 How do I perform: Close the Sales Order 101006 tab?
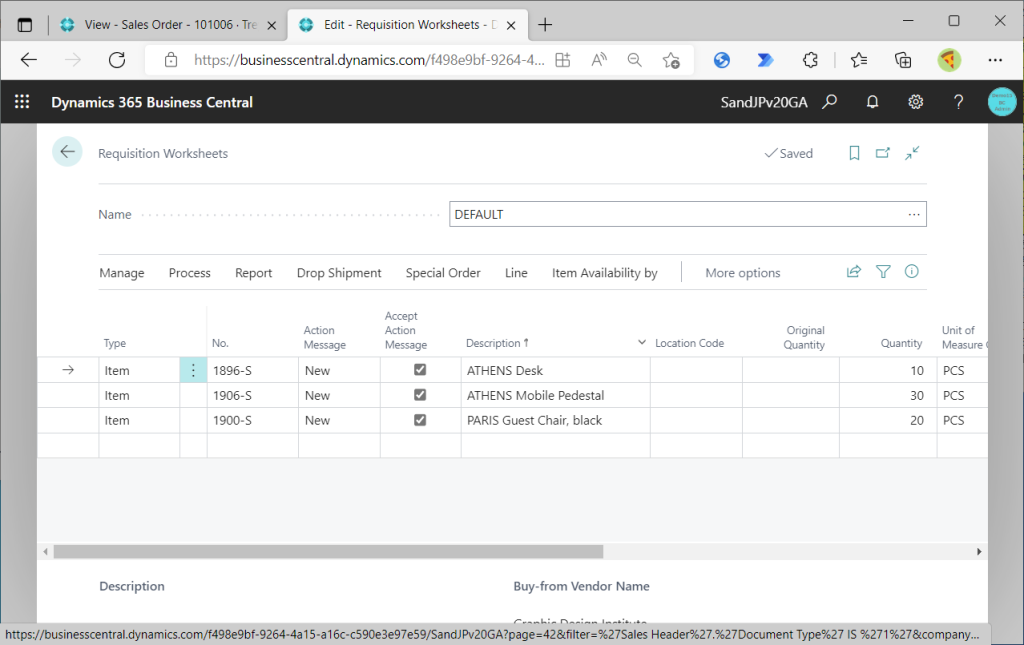[272, 25]
